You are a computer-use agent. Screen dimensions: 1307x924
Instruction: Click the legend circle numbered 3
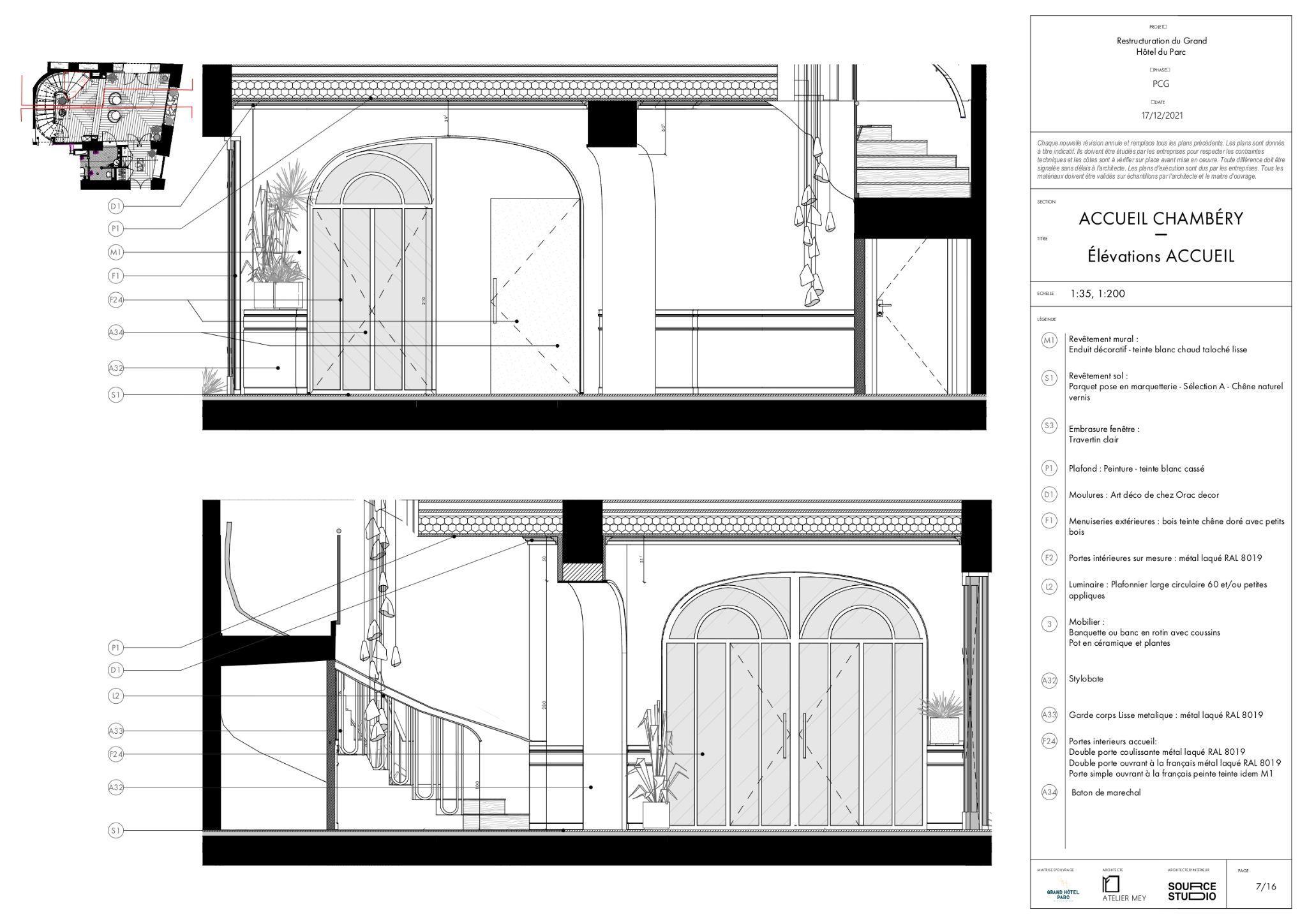point(1049,623)
